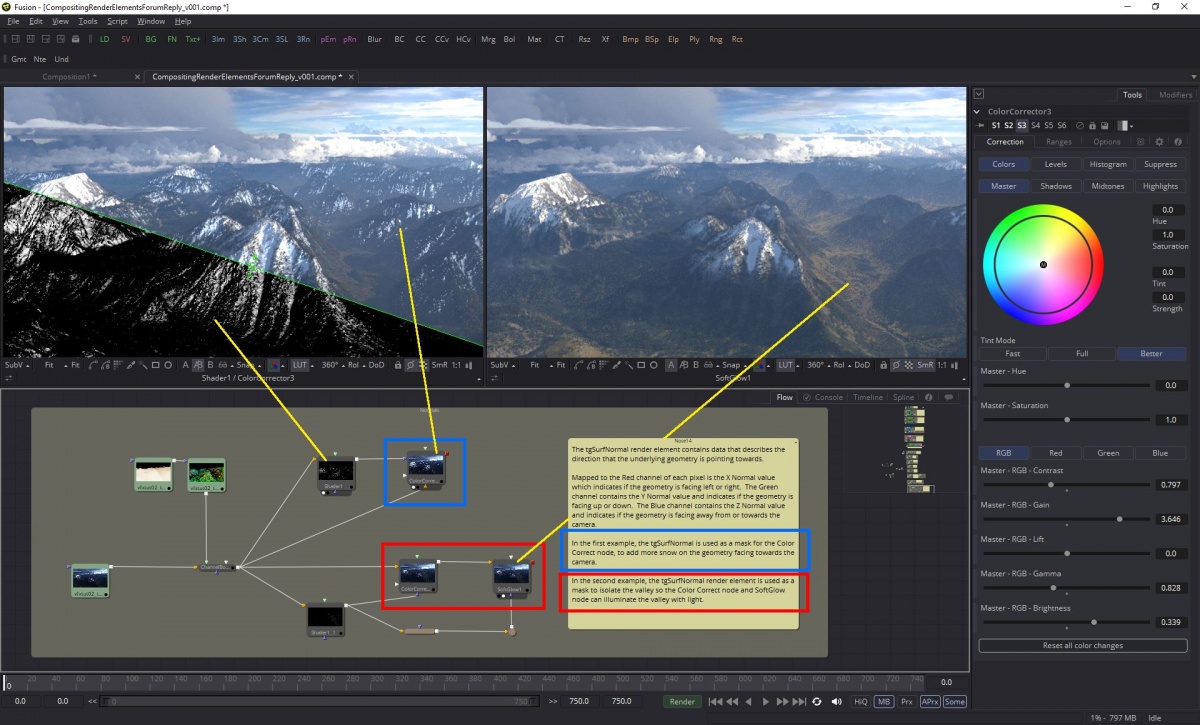Screen dimensions: 1200x725
Task: Open the Script menu
Action: coord(118,21)
